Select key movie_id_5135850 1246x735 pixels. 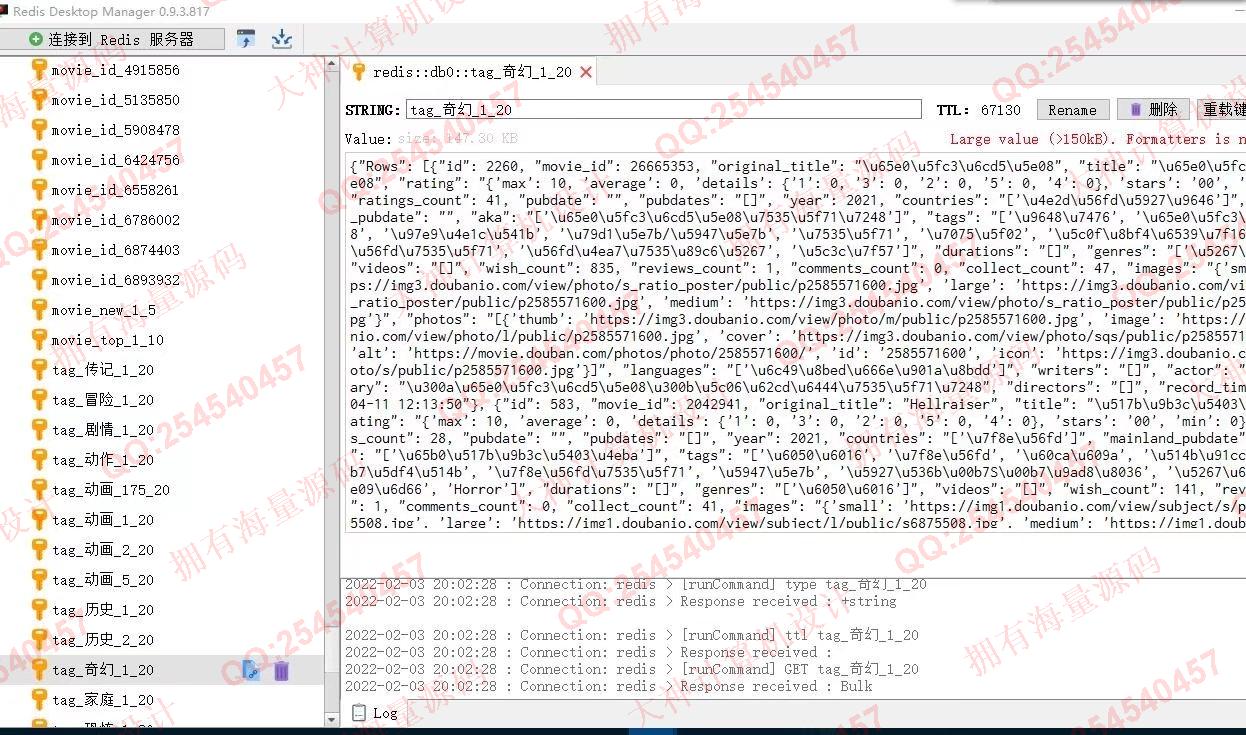[115, 100]
